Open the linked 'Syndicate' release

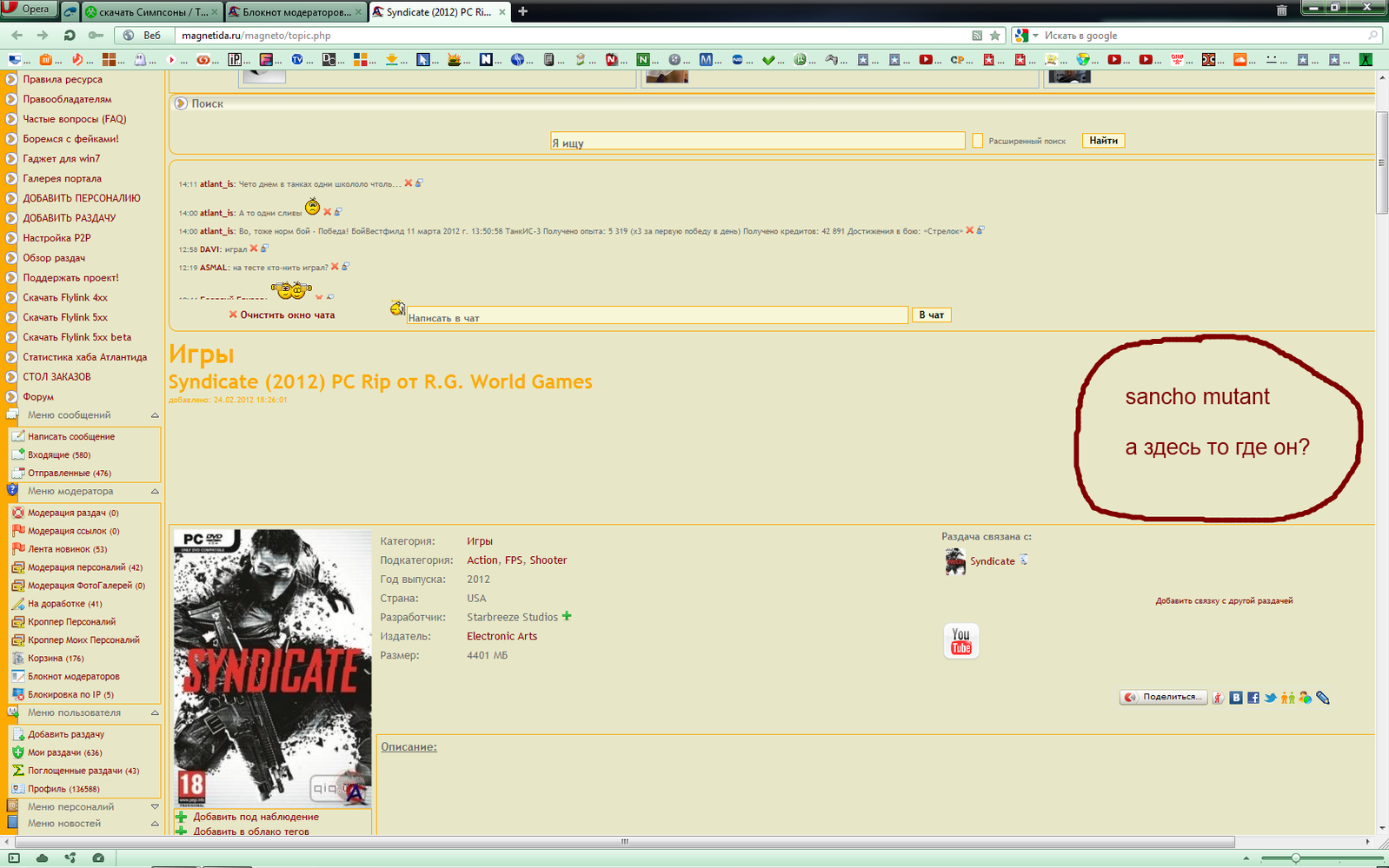click(992, 561)
